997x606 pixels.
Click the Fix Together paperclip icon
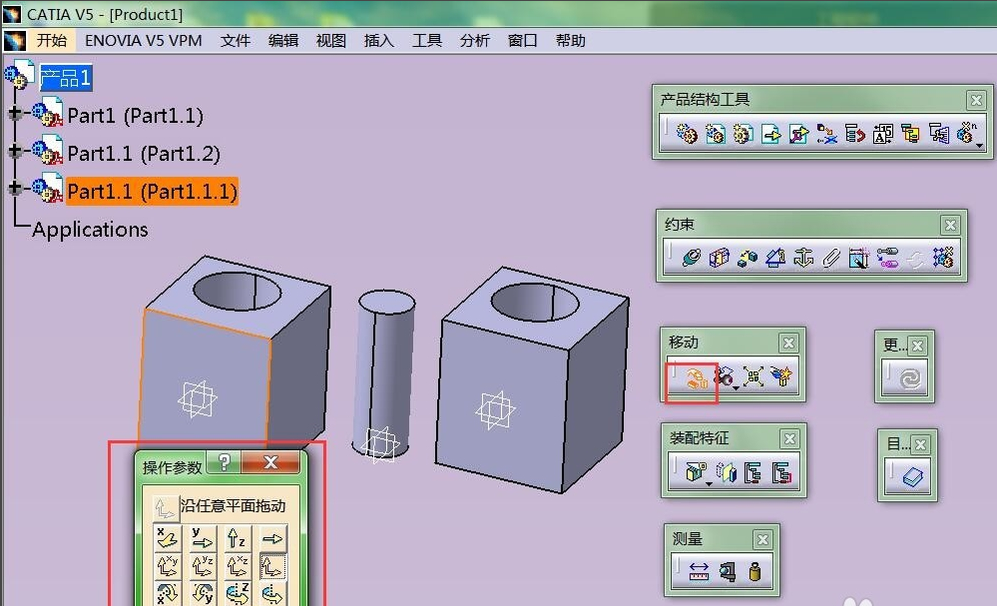point(831,257)
